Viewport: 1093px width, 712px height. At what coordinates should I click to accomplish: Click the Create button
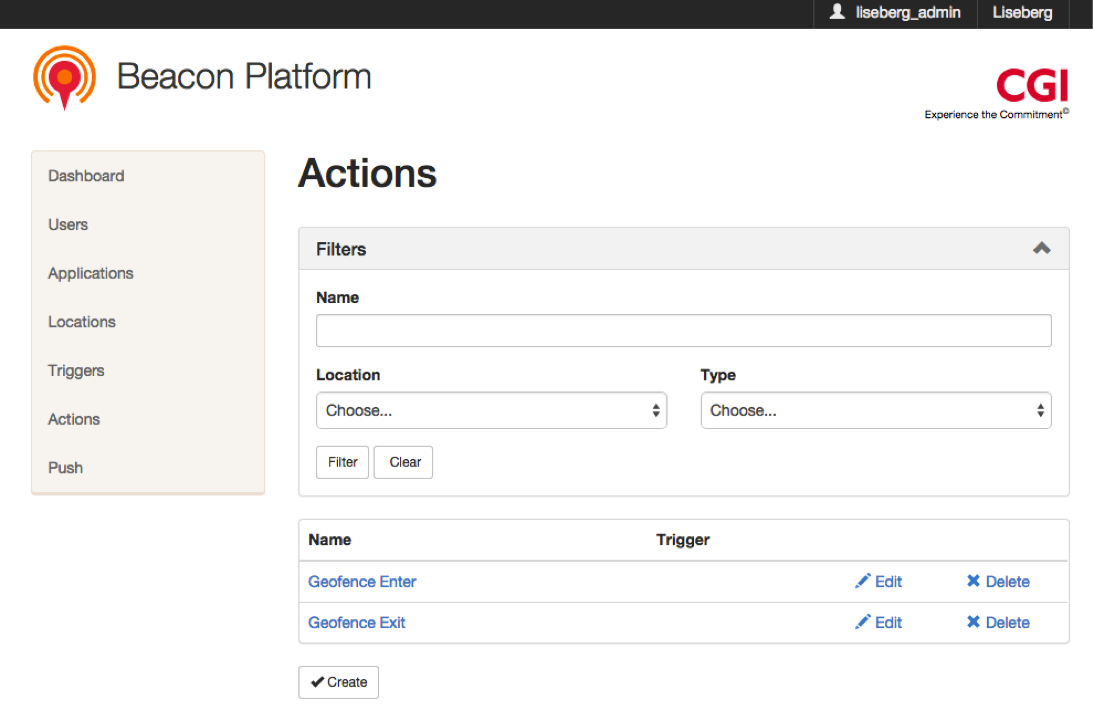click(339, 682)
